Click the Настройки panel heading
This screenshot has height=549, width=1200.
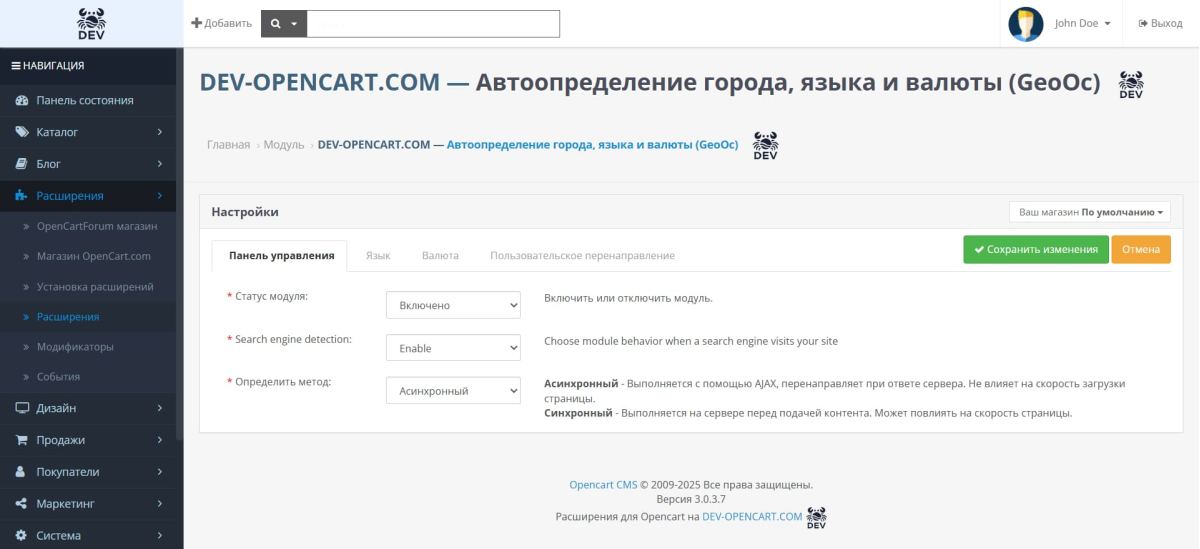(245, 212)
